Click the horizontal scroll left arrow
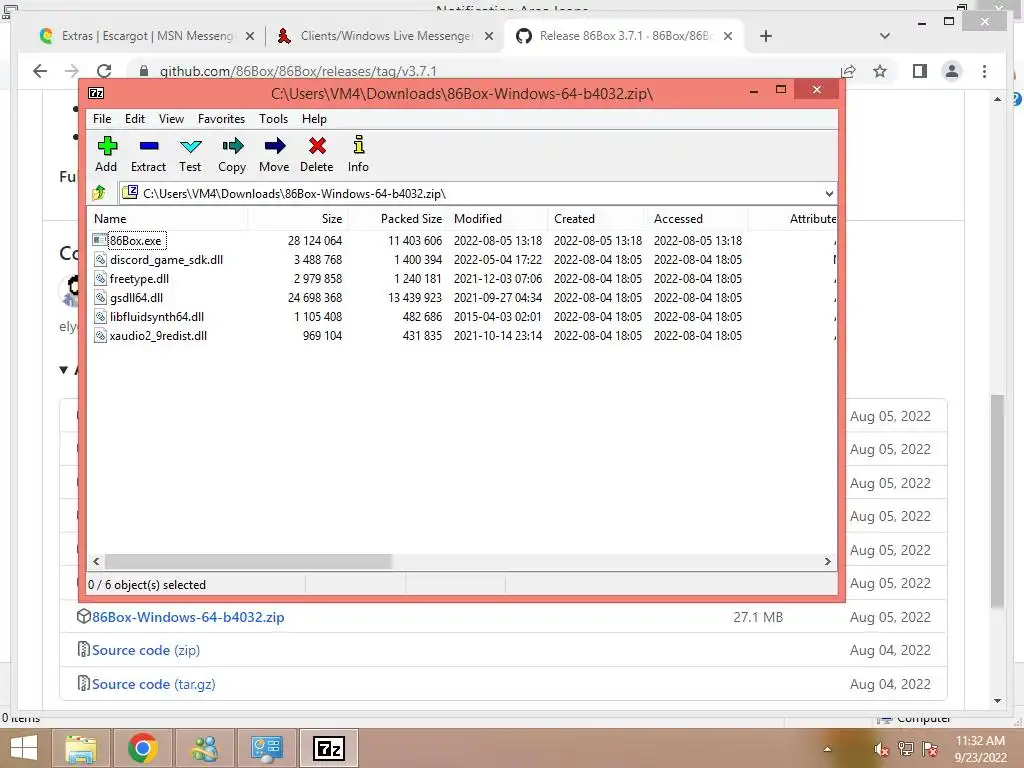The width and height of the screenshot is (1024, 768). (x=97, y=562)
